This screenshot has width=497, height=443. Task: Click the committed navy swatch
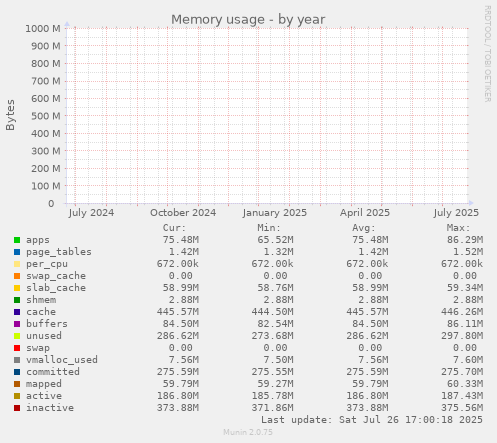point(17,372)
